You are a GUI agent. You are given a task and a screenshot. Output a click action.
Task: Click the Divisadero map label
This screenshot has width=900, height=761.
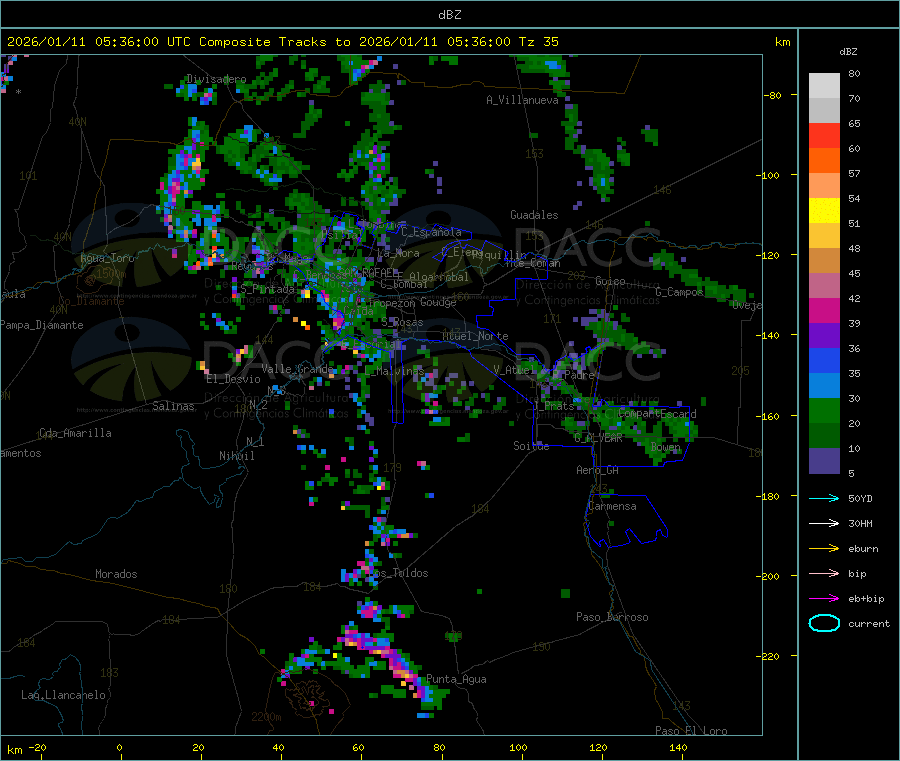216,79
